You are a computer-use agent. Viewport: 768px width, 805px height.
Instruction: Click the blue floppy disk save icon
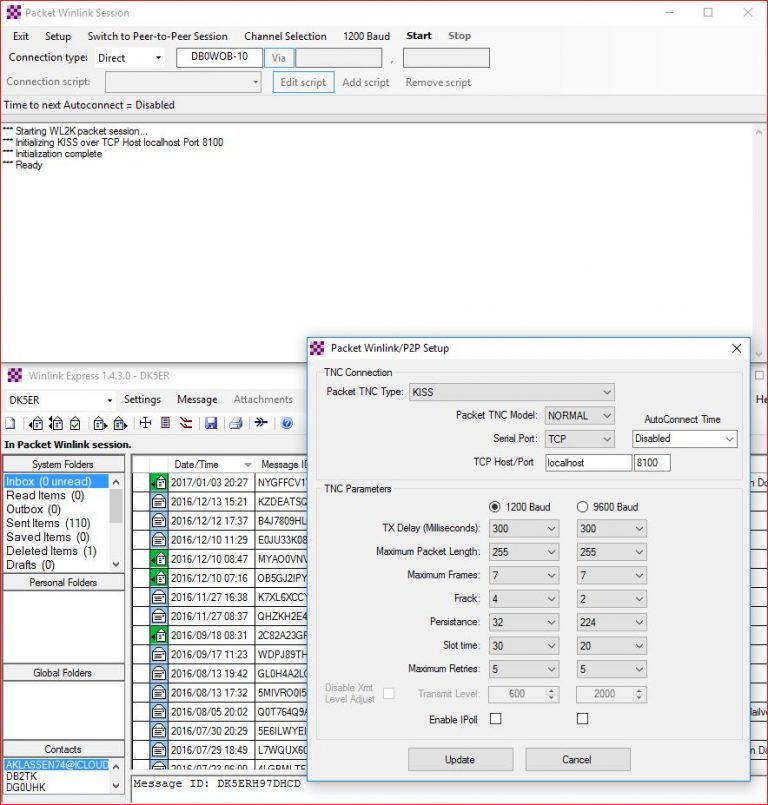(x=211, y=423)
